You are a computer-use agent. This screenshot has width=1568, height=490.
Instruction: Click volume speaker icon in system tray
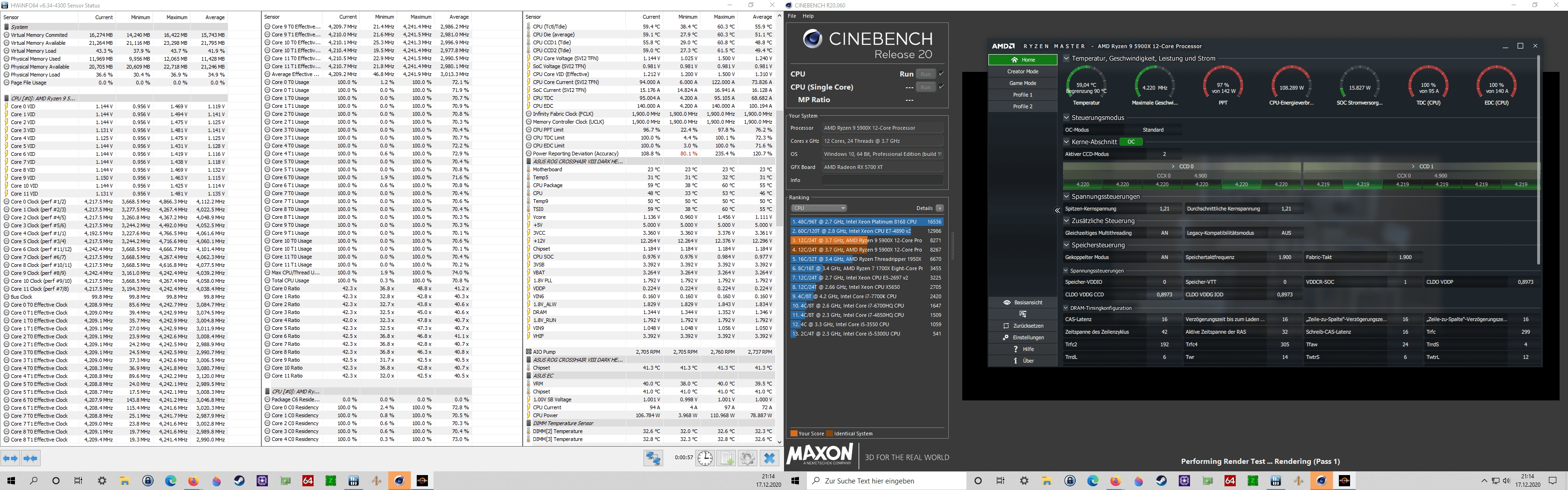1506,481
